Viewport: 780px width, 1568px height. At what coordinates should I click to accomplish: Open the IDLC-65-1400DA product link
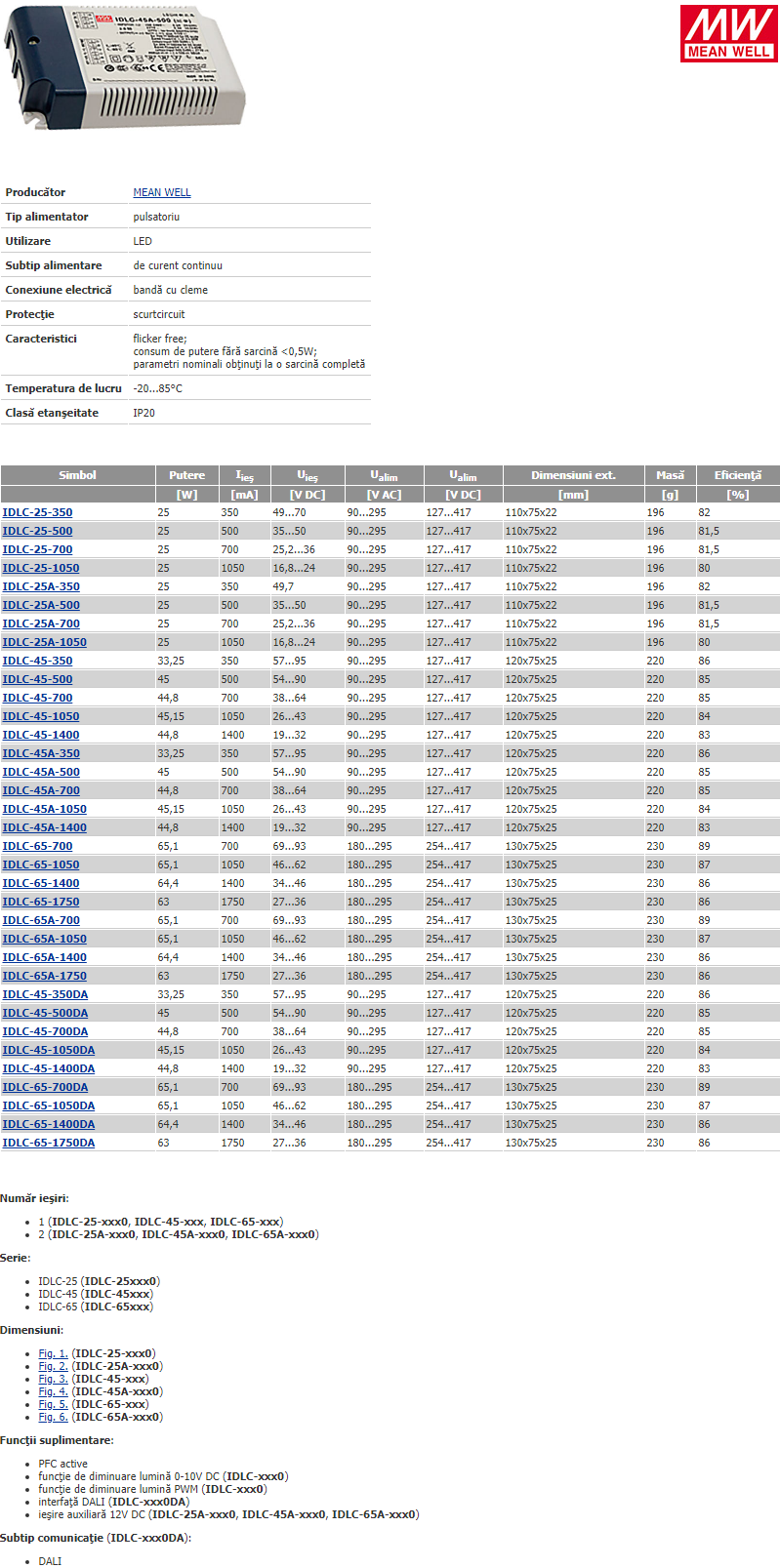[x=49, y=1124]
